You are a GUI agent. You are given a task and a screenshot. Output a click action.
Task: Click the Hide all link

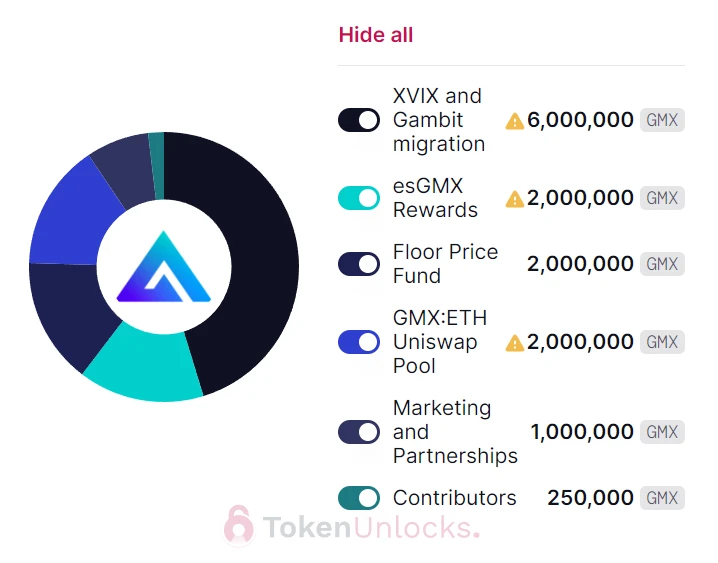click(x=375, y=35)
